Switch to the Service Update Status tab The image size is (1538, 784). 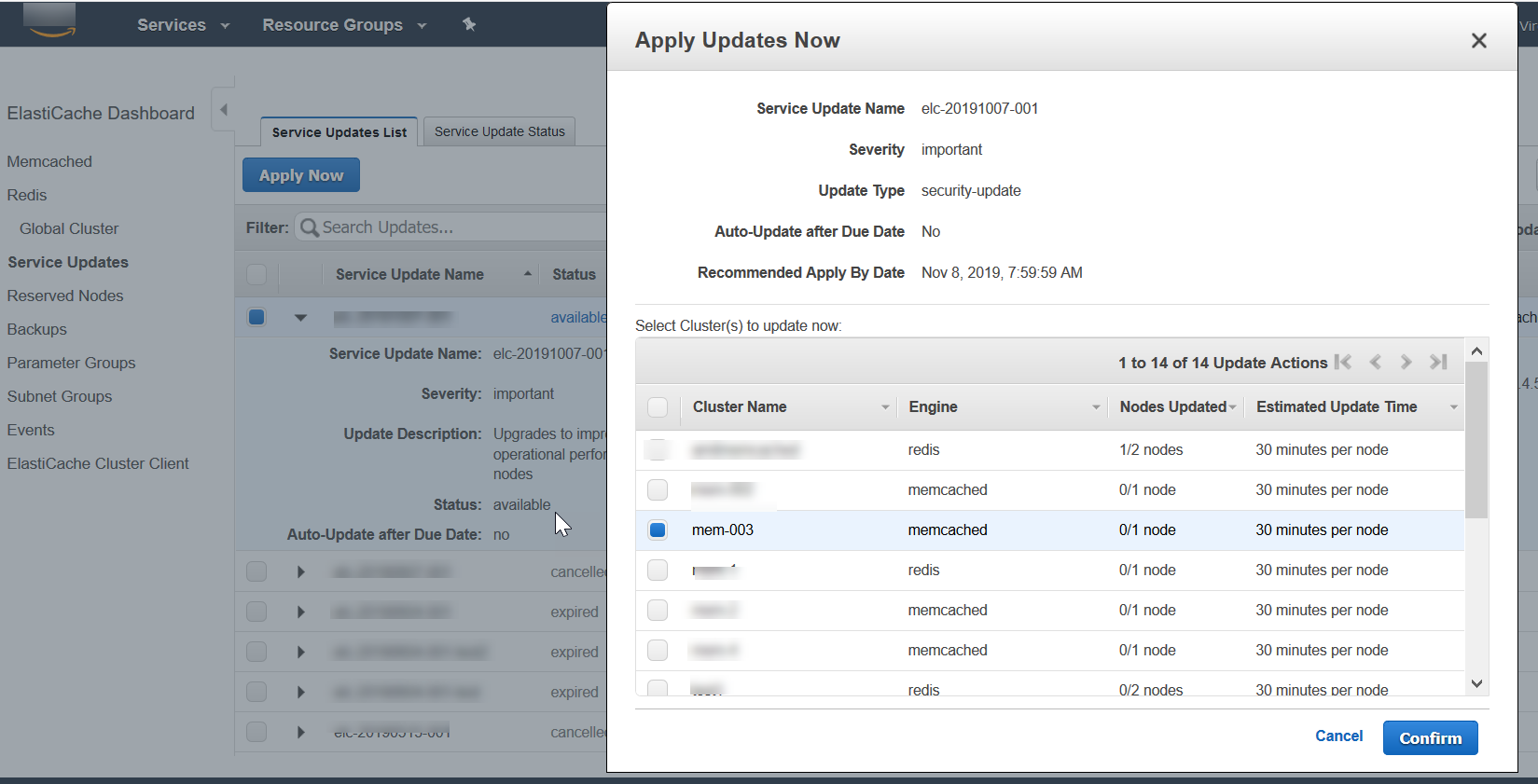[x=499, y=131]
